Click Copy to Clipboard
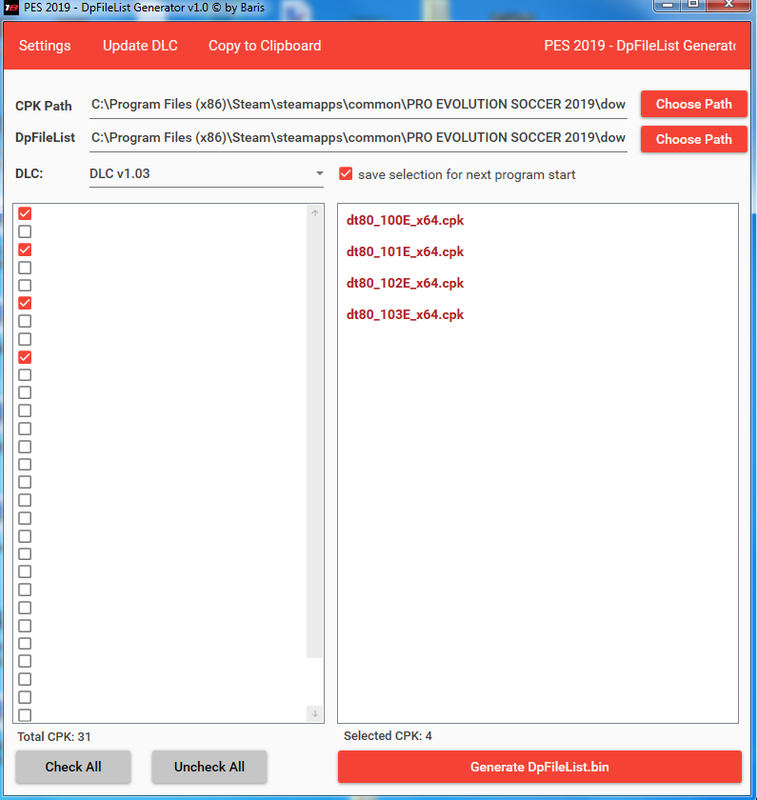757x800 pixels. coord(264,46)
